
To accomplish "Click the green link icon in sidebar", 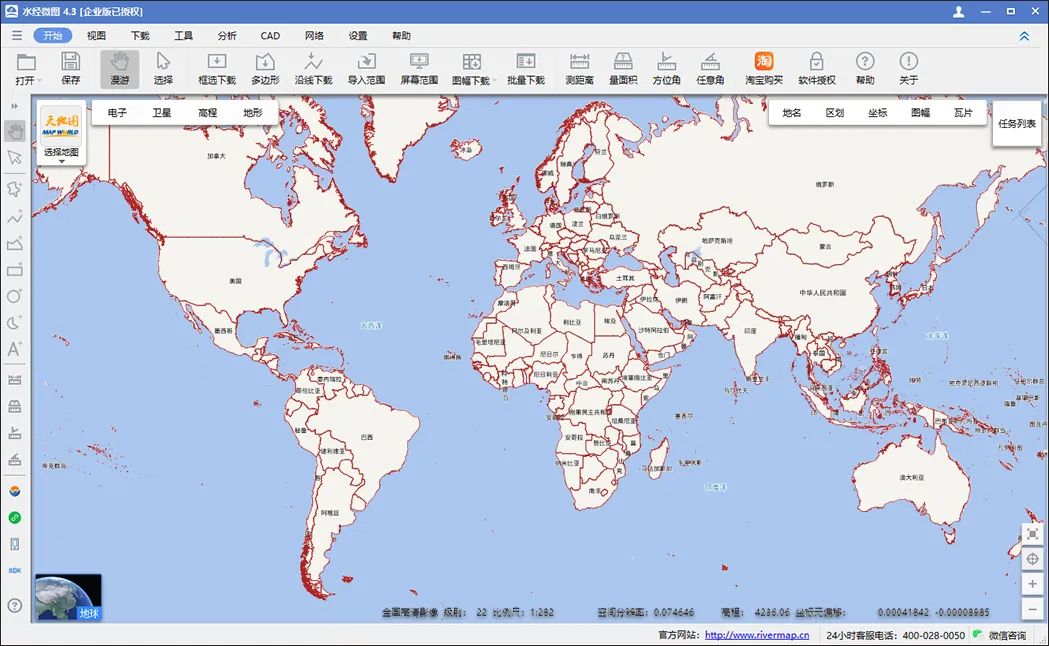I will [x=15, y=518].
